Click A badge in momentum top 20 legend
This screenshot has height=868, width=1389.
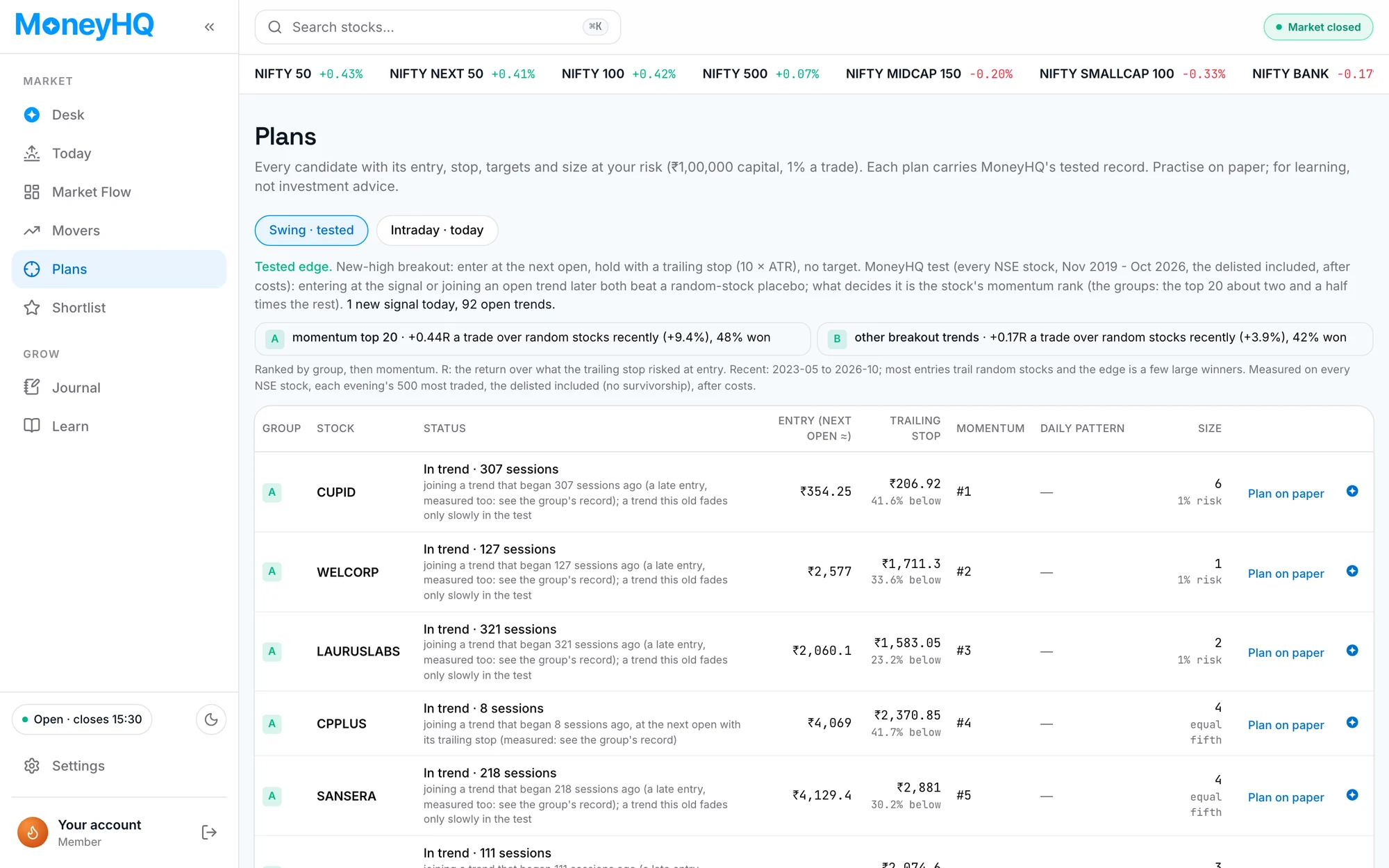pyautogui.click(x=275, y=339)
